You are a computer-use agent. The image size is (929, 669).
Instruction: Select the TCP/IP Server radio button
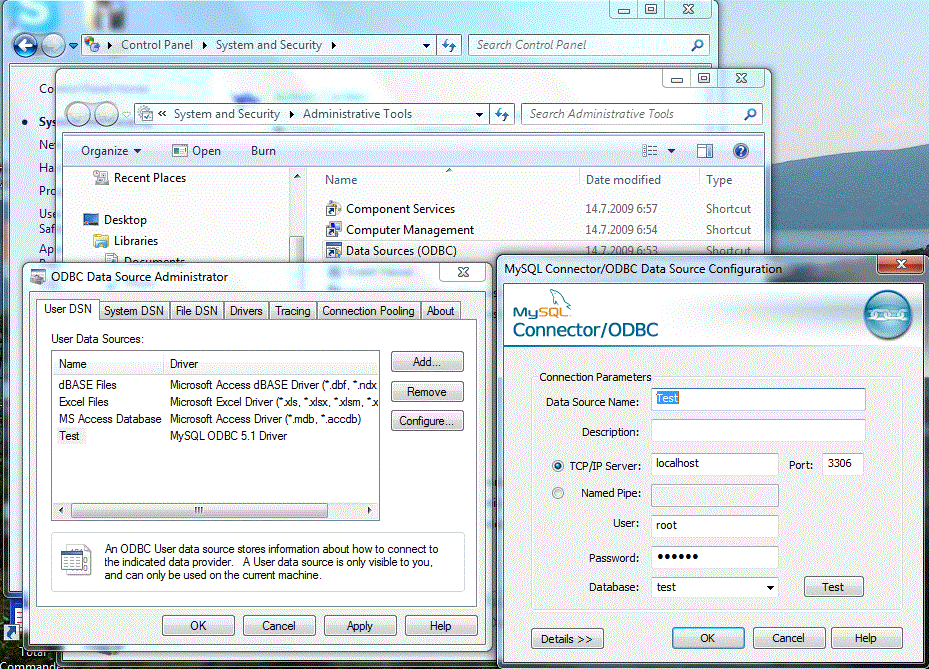(x=558, y=466)
